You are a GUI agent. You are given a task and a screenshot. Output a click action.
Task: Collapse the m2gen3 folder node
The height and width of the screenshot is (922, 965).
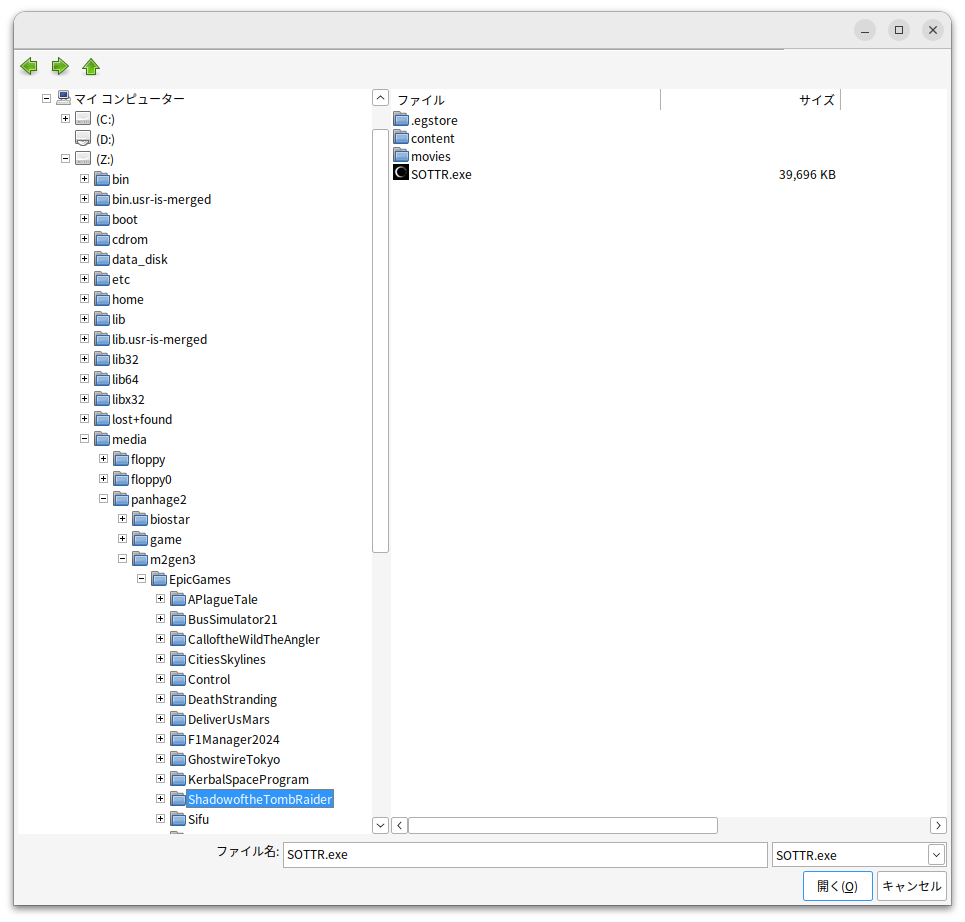[x=122, y=559]
